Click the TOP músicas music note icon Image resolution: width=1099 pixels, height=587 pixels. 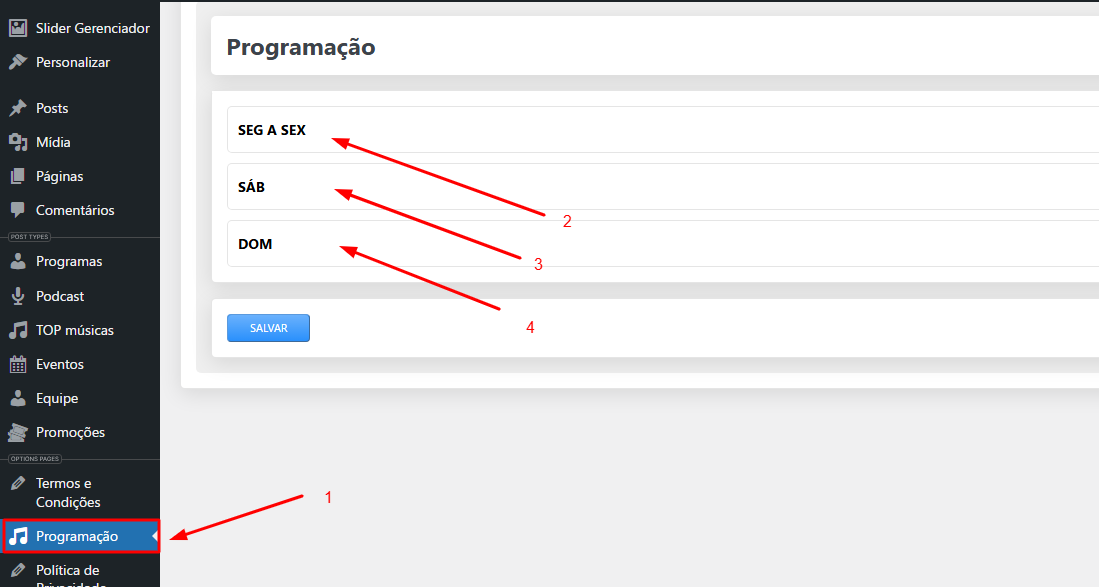18,330
